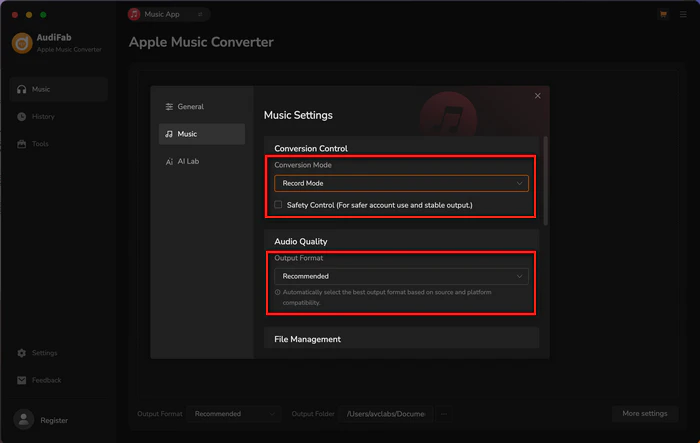The height and width of the screenshot is (443, 700).
Task: Click the Music Settings title
Action: 298,115
